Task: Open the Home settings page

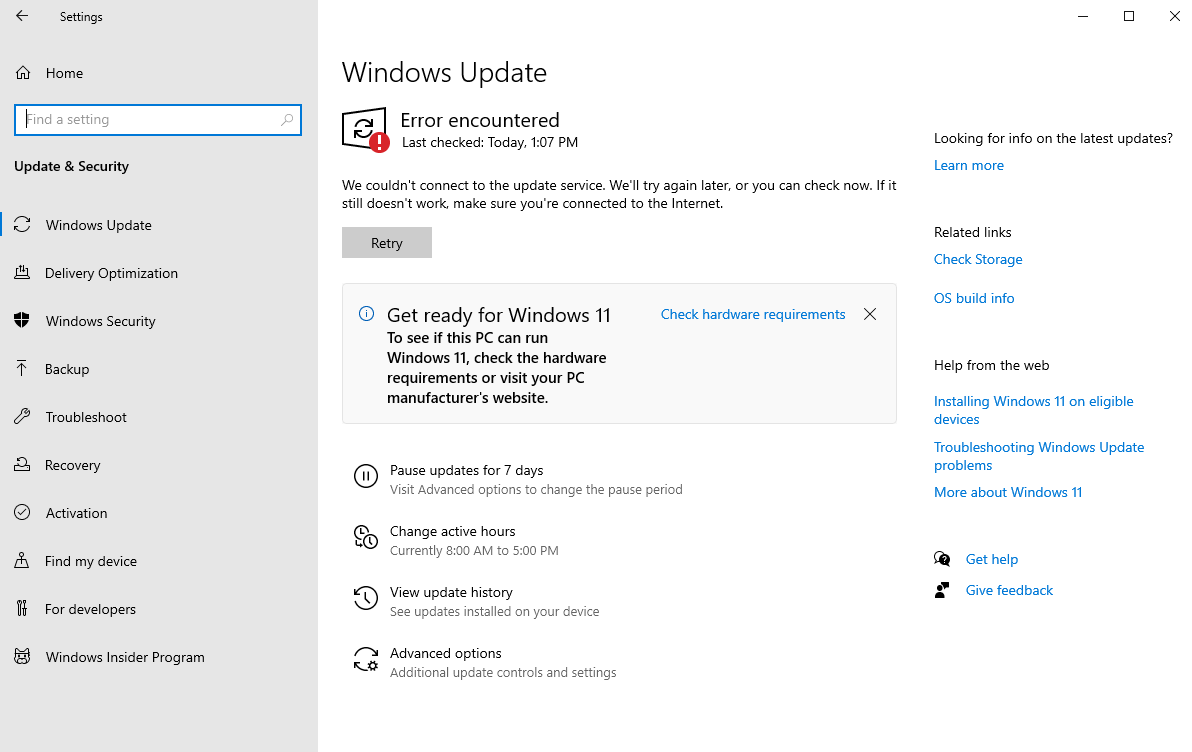Action: tap(64, 73)
